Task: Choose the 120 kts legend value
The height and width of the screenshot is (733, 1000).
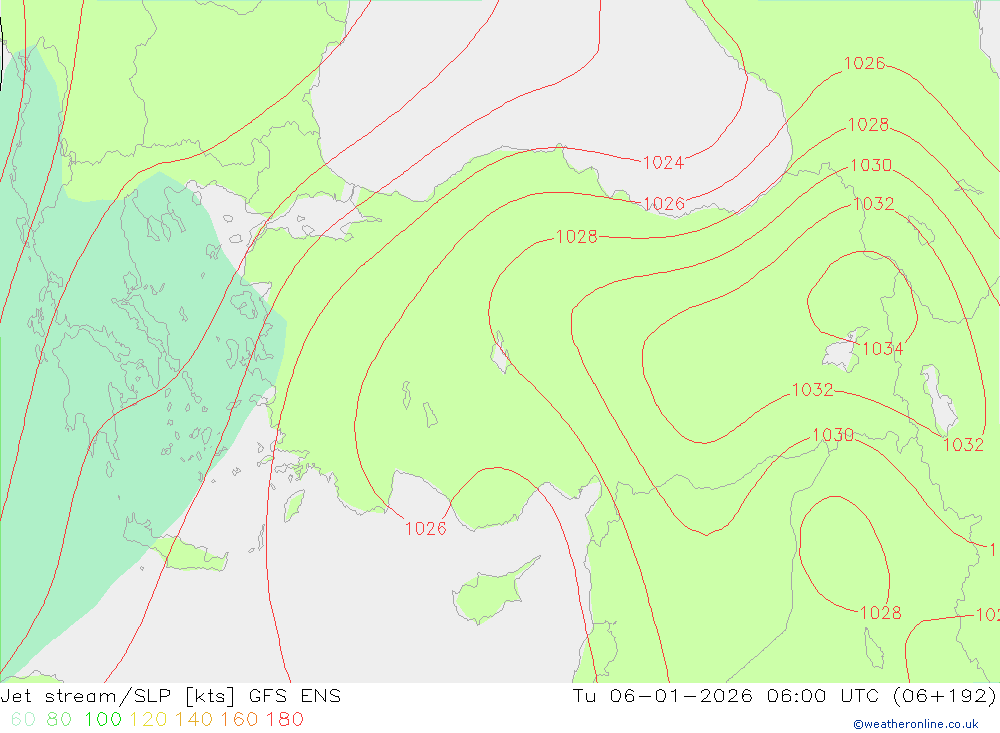Action: (149, 719)
